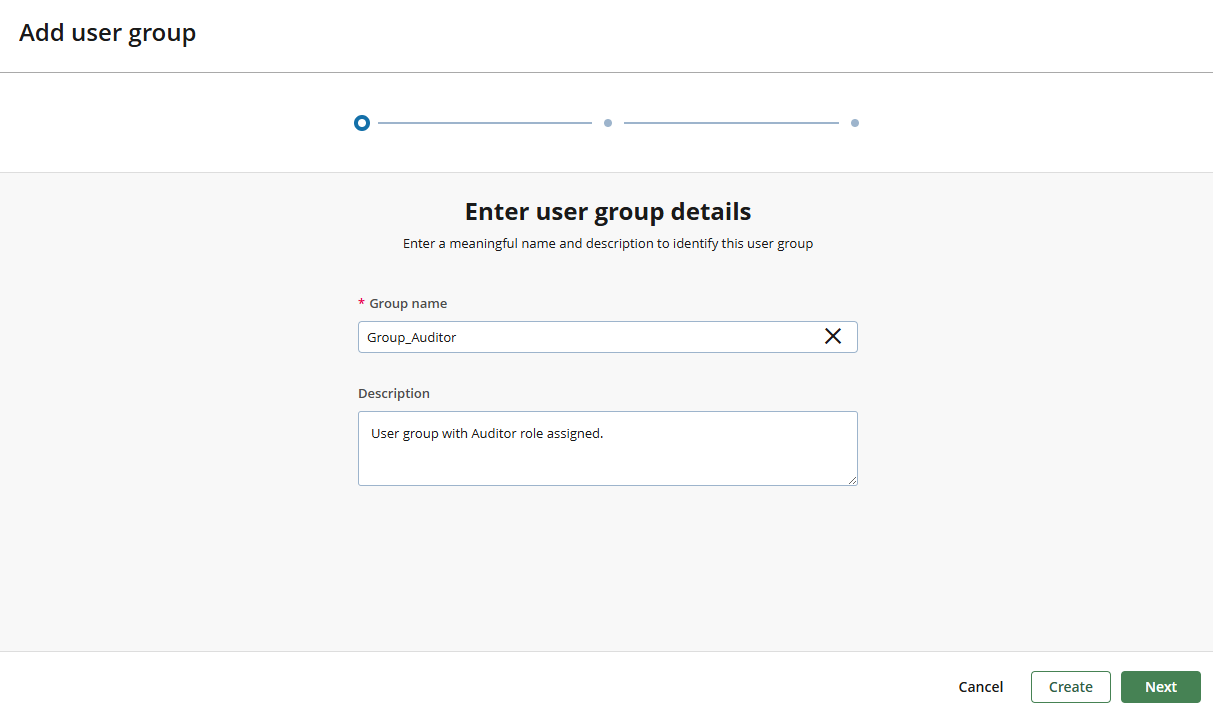The width and height of the screenshot is (1213, 712).
Task: Click the Add user group page title
Action: [x=107, y=32]
